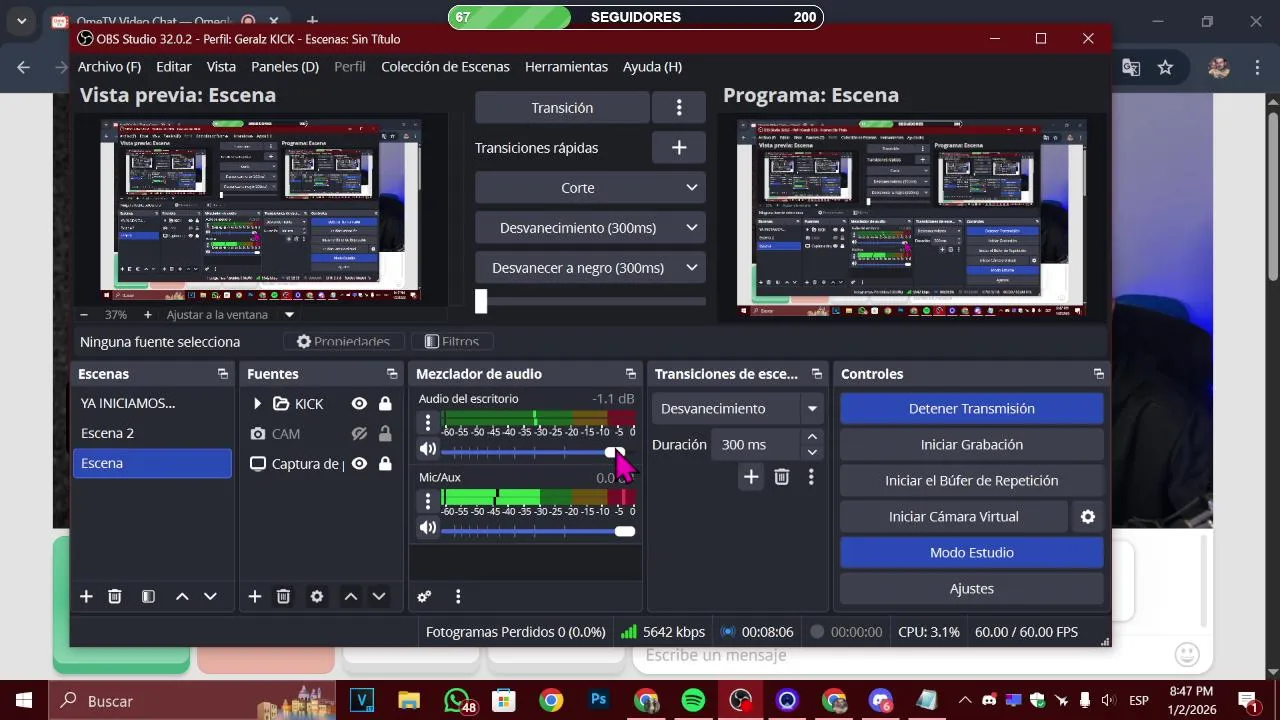Move source down arrow in Fuentes panel

coord(379,596)
